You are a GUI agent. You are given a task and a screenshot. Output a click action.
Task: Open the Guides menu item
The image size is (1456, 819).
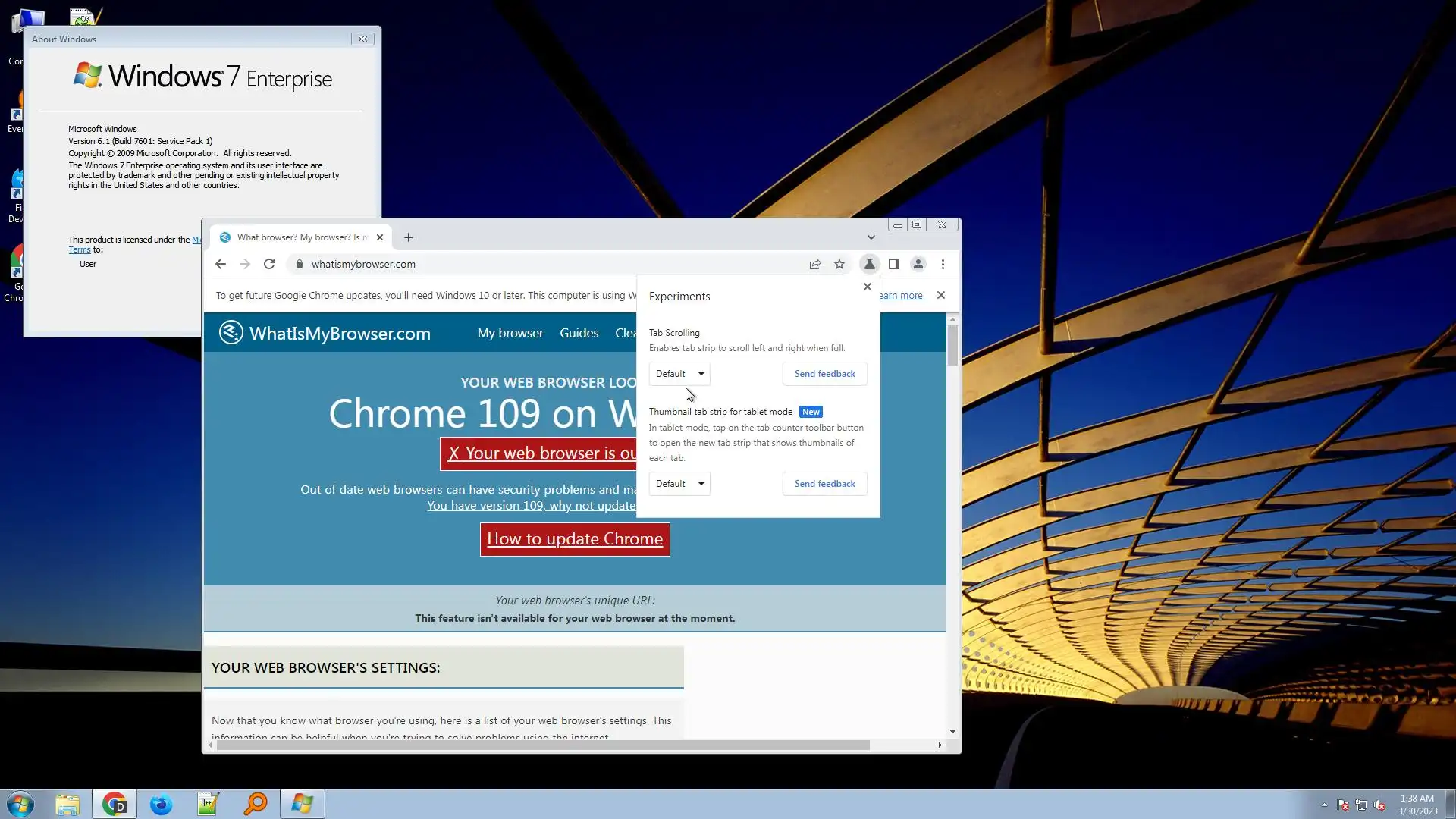(x=579, y=333)
